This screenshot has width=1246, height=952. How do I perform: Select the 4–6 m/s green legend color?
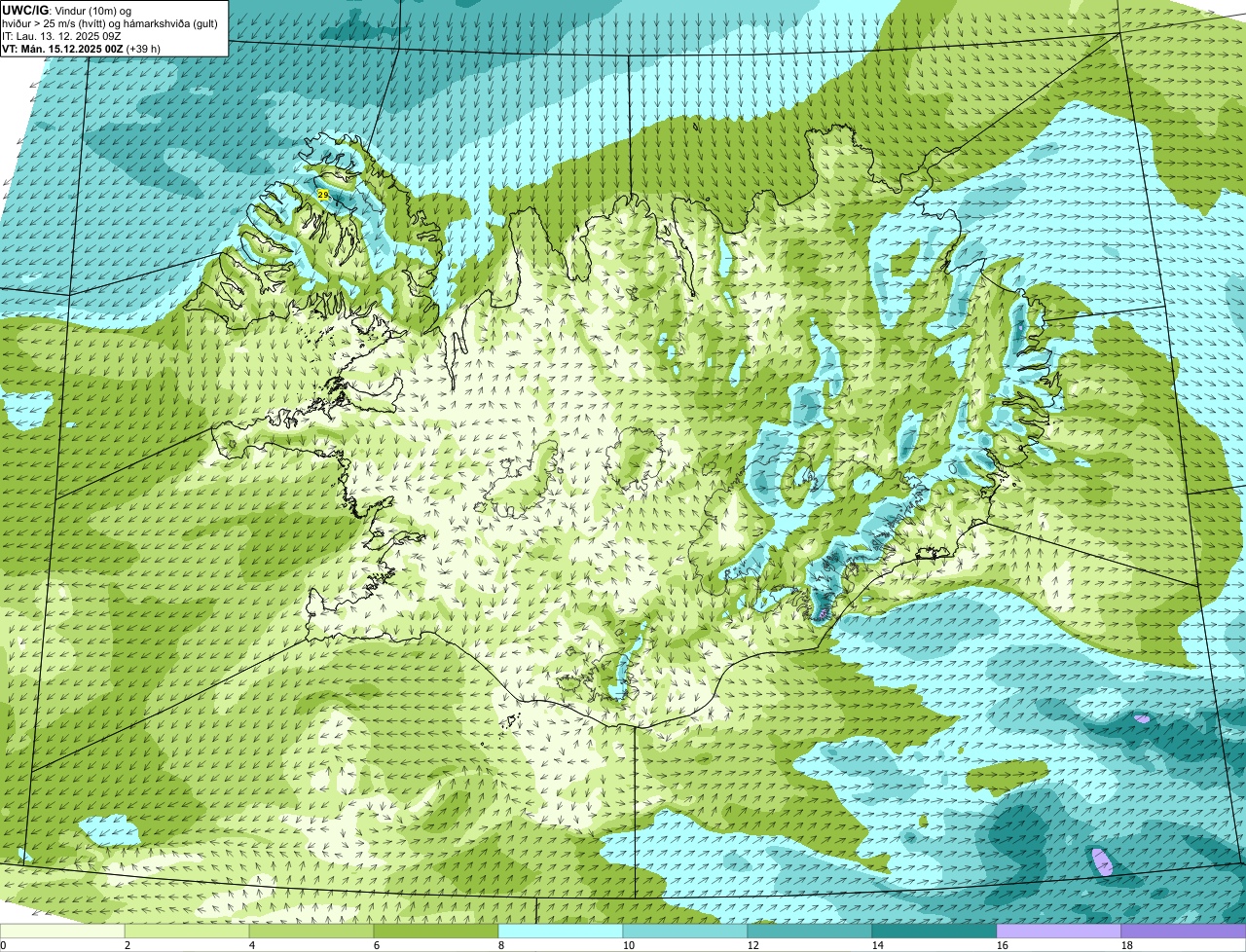311,932
